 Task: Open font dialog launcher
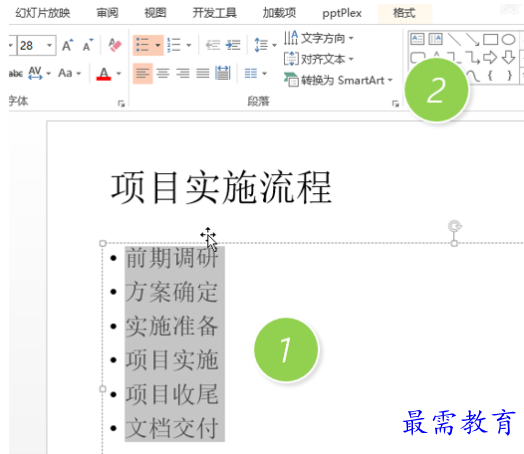click(121, 104)
